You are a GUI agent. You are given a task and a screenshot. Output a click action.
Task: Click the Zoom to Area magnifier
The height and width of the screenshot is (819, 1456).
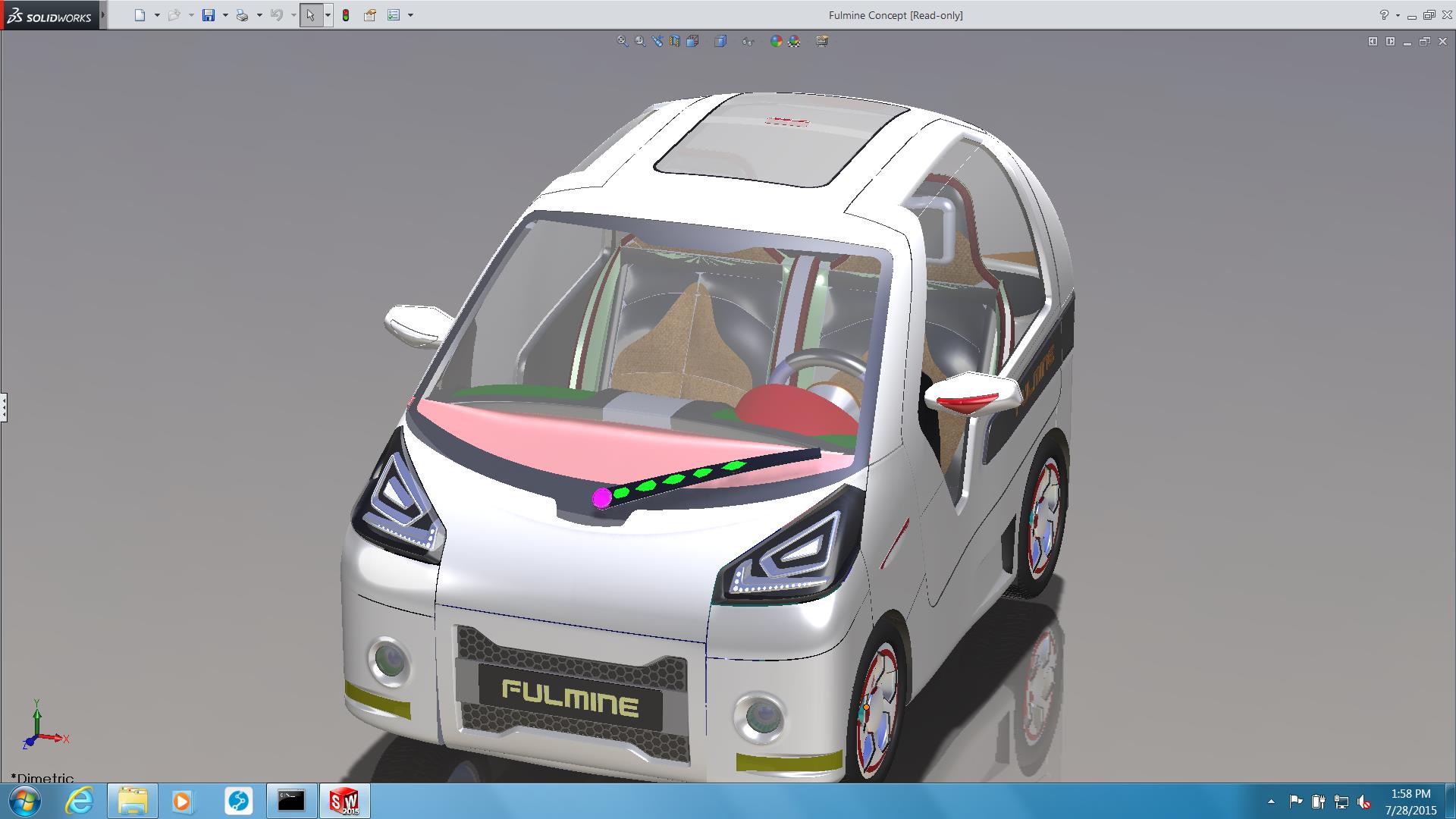[640, 42]
